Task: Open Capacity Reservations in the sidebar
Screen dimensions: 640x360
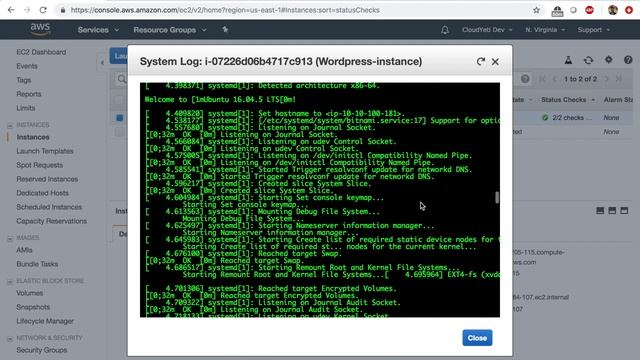Action: click(x=51, y=221)
